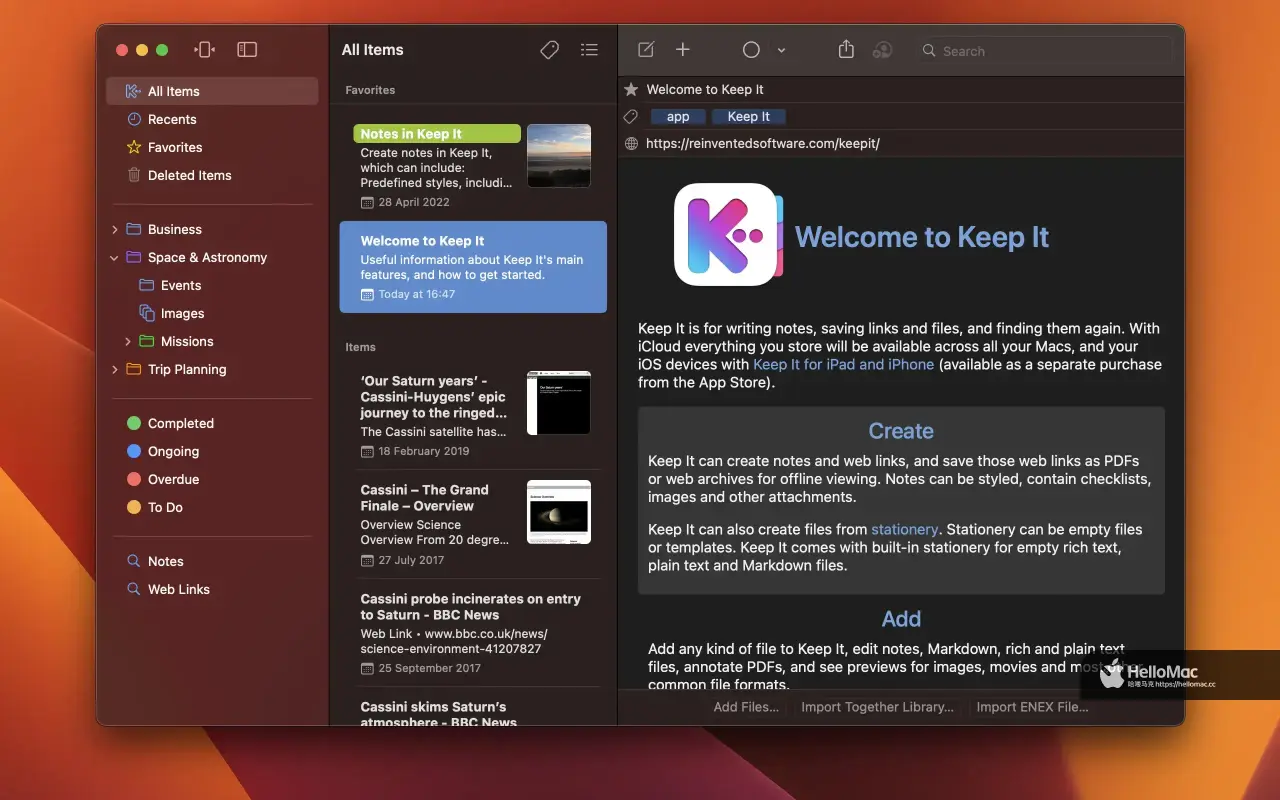Click the Notes in Keep It green title

point(437,134)
